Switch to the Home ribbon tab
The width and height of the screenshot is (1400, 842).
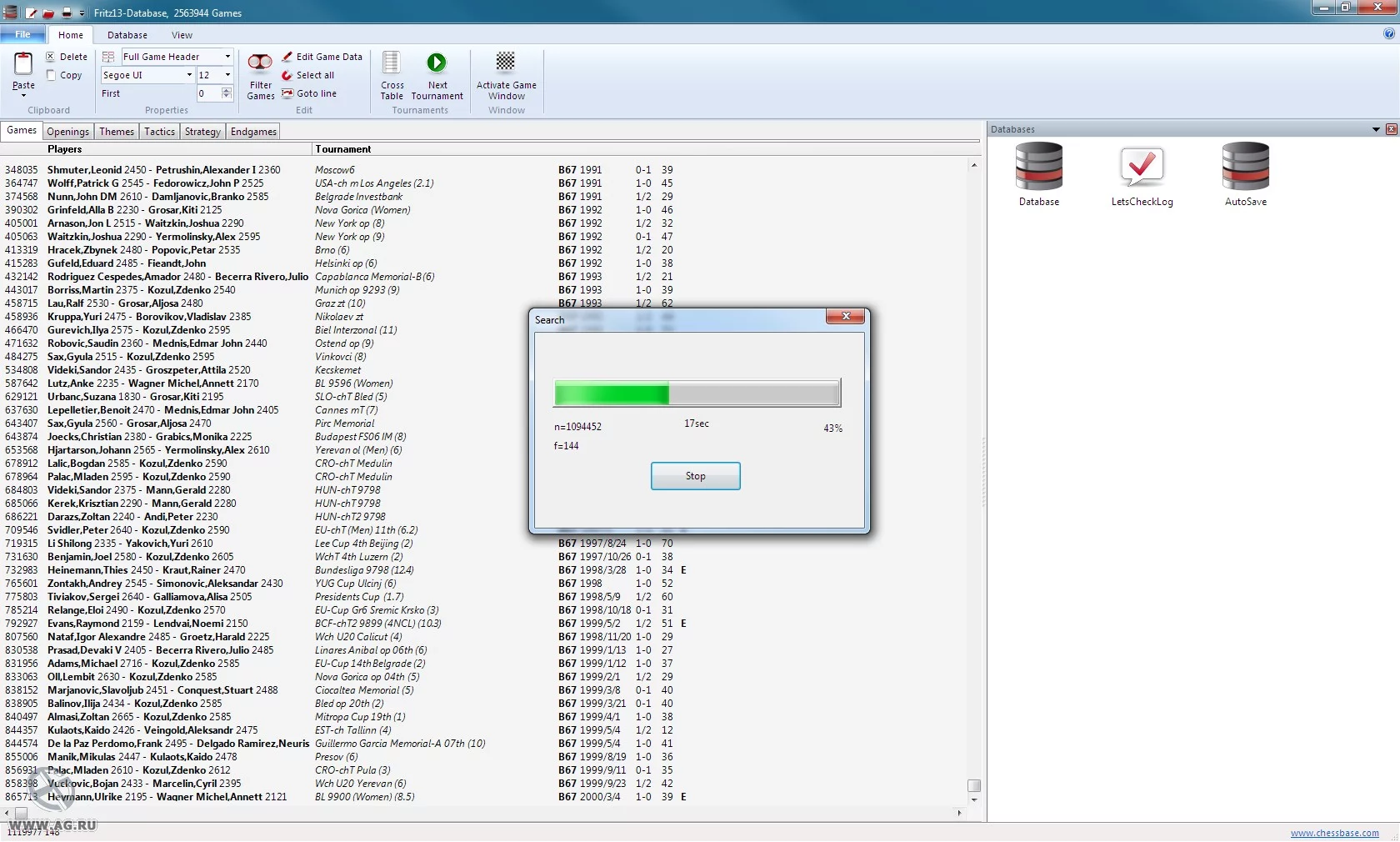pyautogui.click(x=70, y=35)
